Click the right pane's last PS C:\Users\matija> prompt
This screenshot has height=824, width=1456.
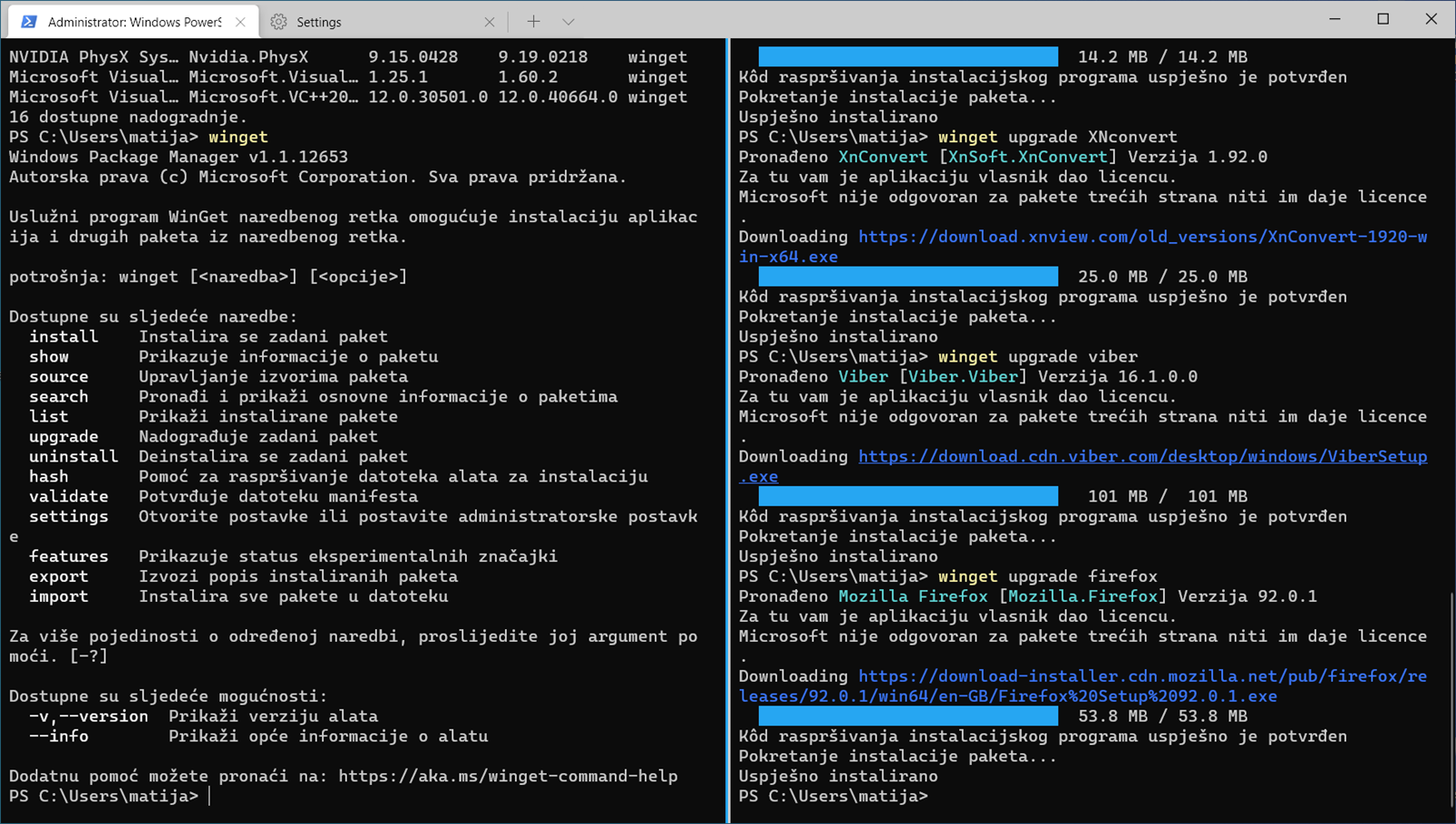833,796
